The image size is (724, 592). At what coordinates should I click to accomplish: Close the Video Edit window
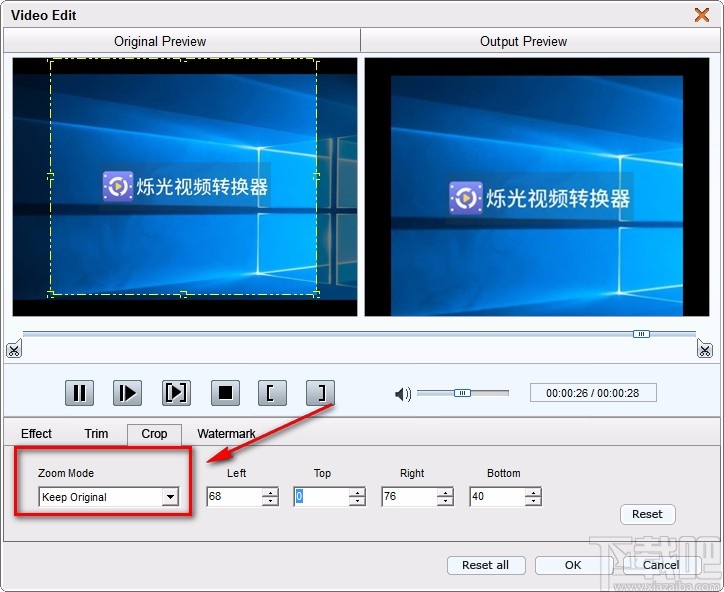(702, 15)
